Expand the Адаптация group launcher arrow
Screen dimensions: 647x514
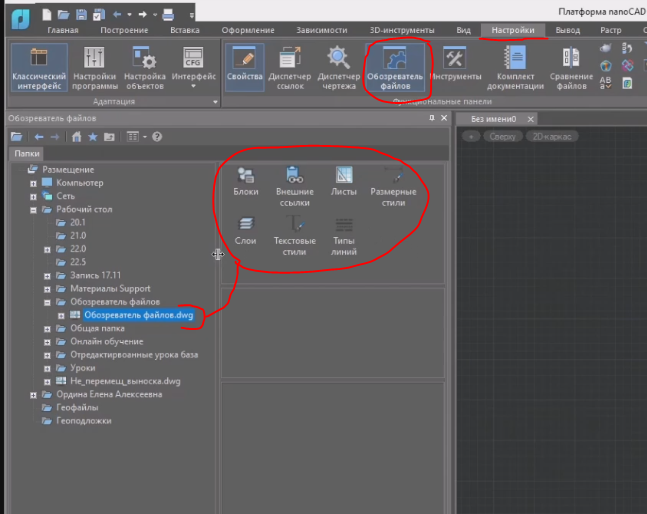point(215,102)
